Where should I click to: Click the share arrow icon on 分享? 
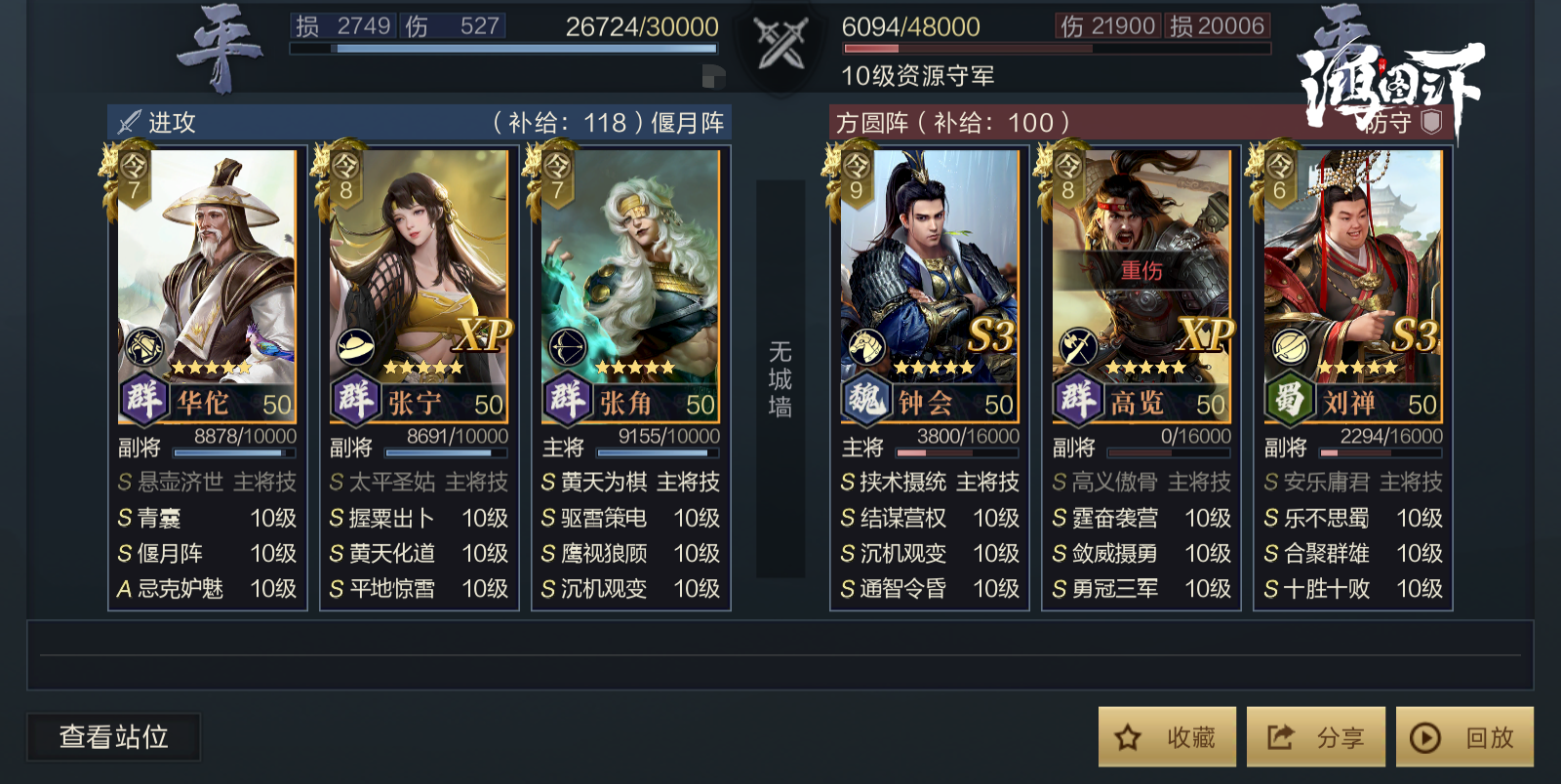(1280, 737)
